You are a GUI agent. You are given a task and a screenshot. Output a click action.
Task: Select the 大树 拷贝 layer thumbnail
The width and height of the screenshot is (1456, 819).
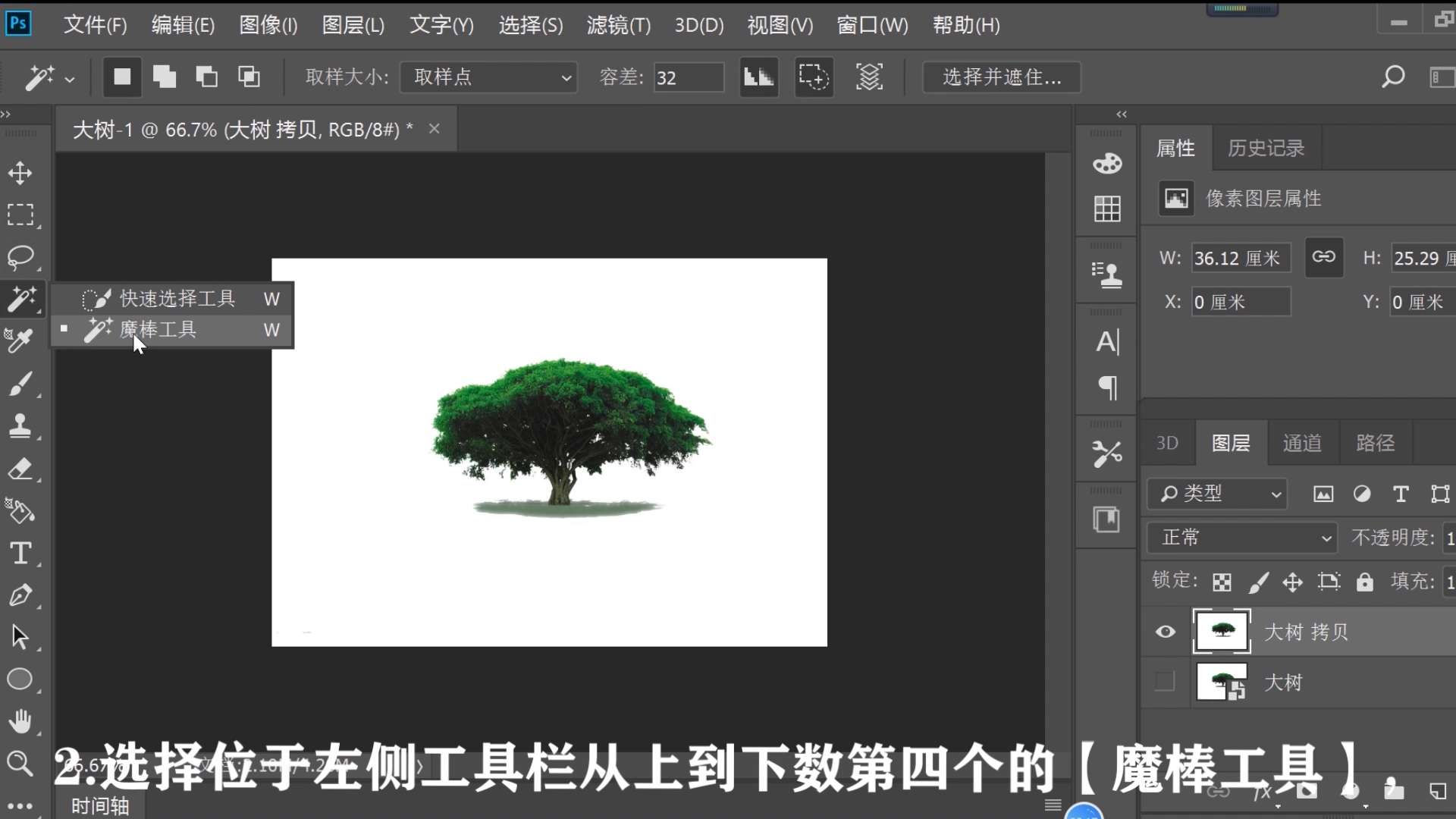[1222, 631]
